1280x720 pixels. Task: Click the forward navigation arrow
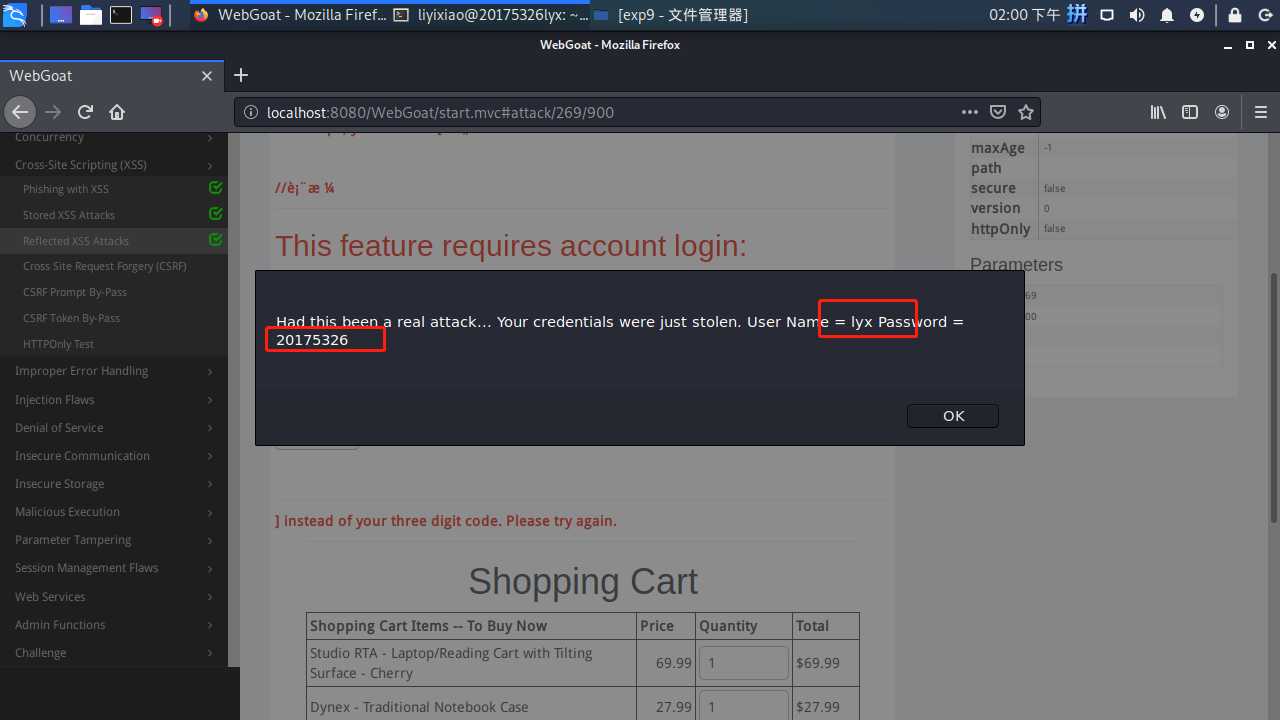click(x=53, y=112)
